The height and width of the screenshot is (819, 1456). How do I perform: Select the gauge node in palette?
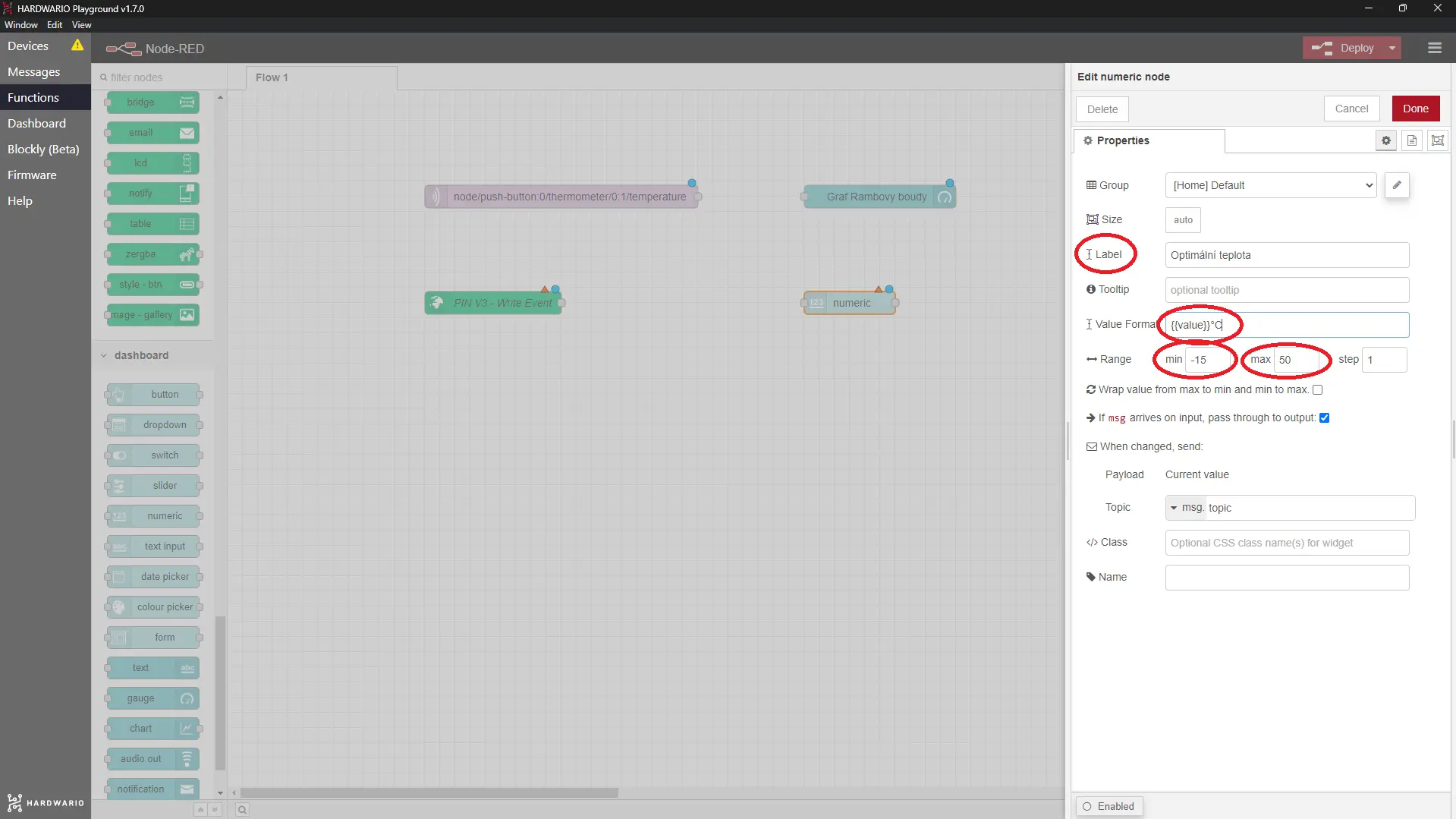pos(153,698)
